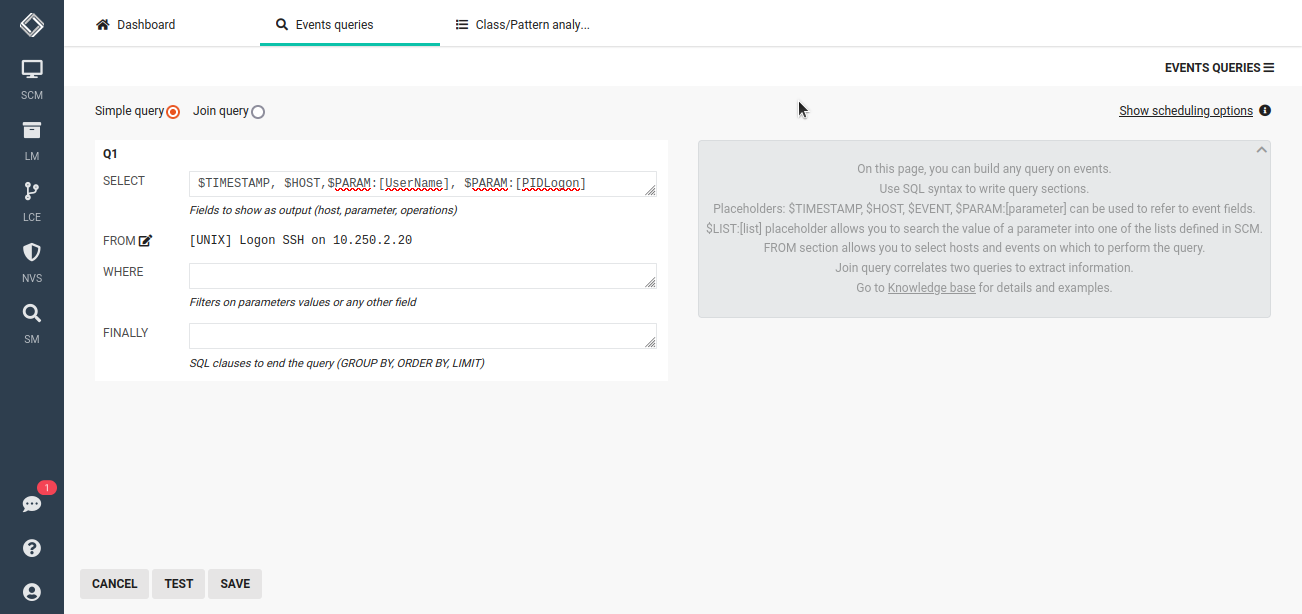
Task: Open the SM search module
Action: 31,318
